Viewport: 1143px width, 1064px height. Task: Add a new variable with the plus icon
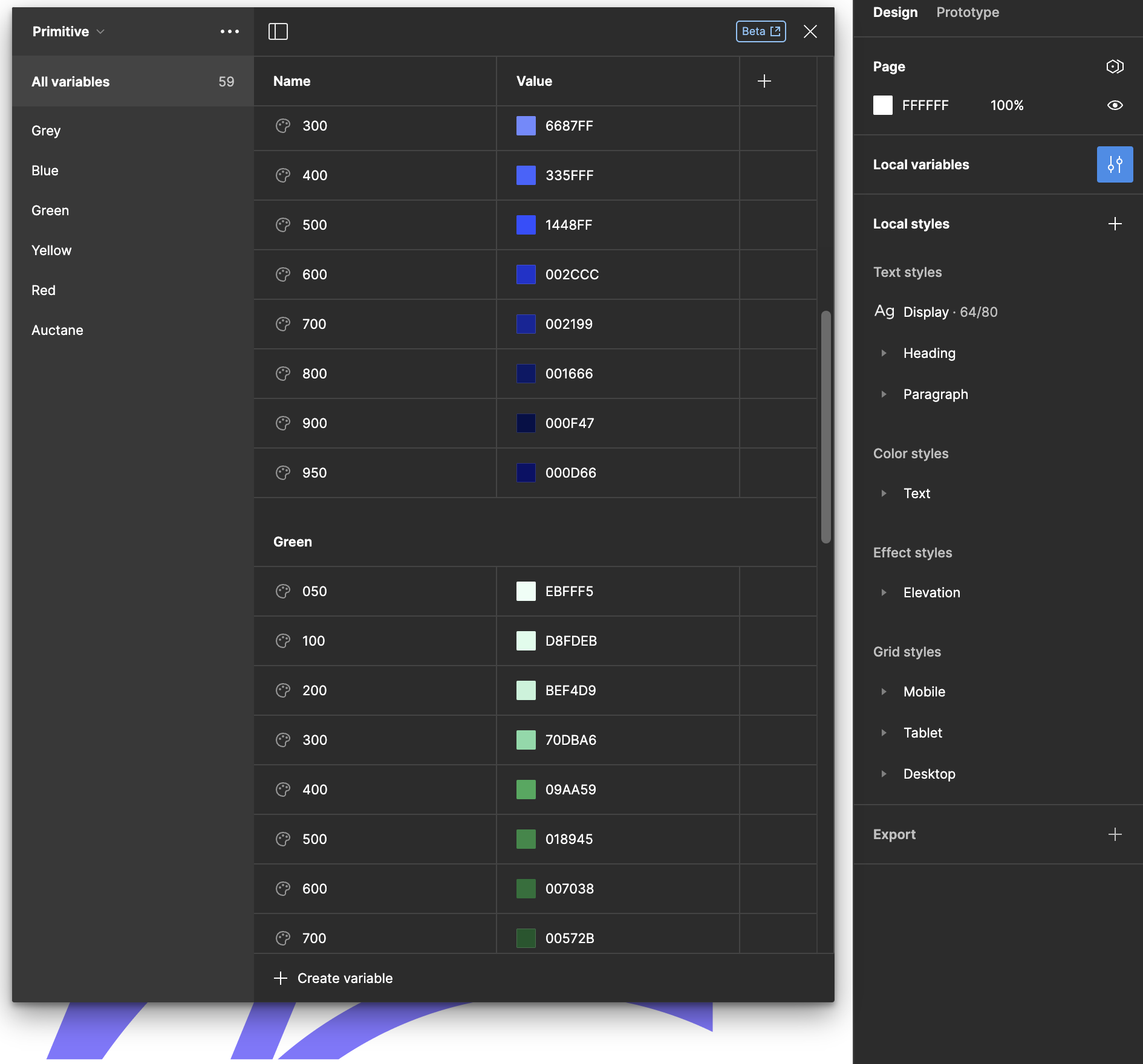click(x=764, y=80)
